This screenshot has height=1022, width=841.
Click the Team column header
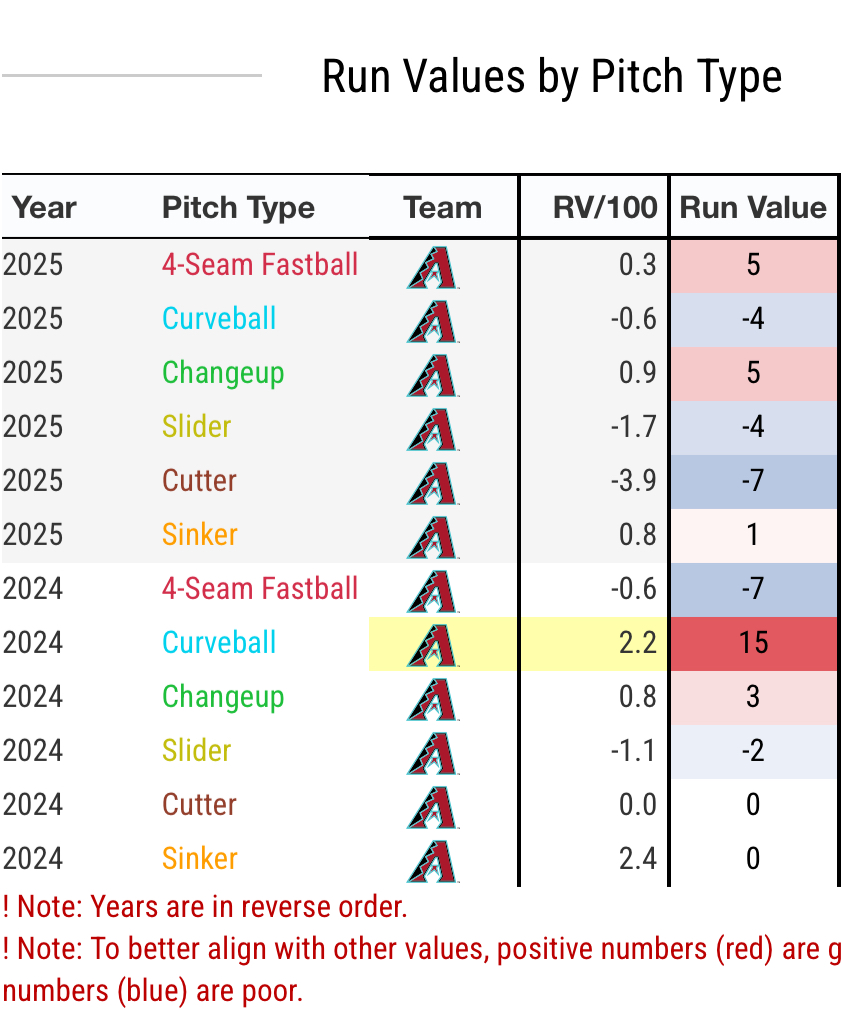point(442,208)
